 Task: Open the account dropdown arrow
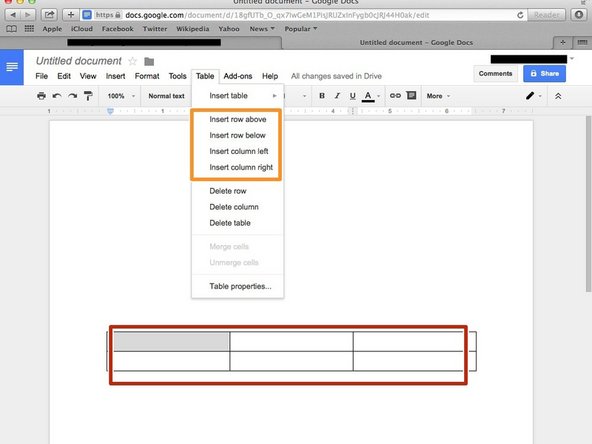[x=572, y=59]
